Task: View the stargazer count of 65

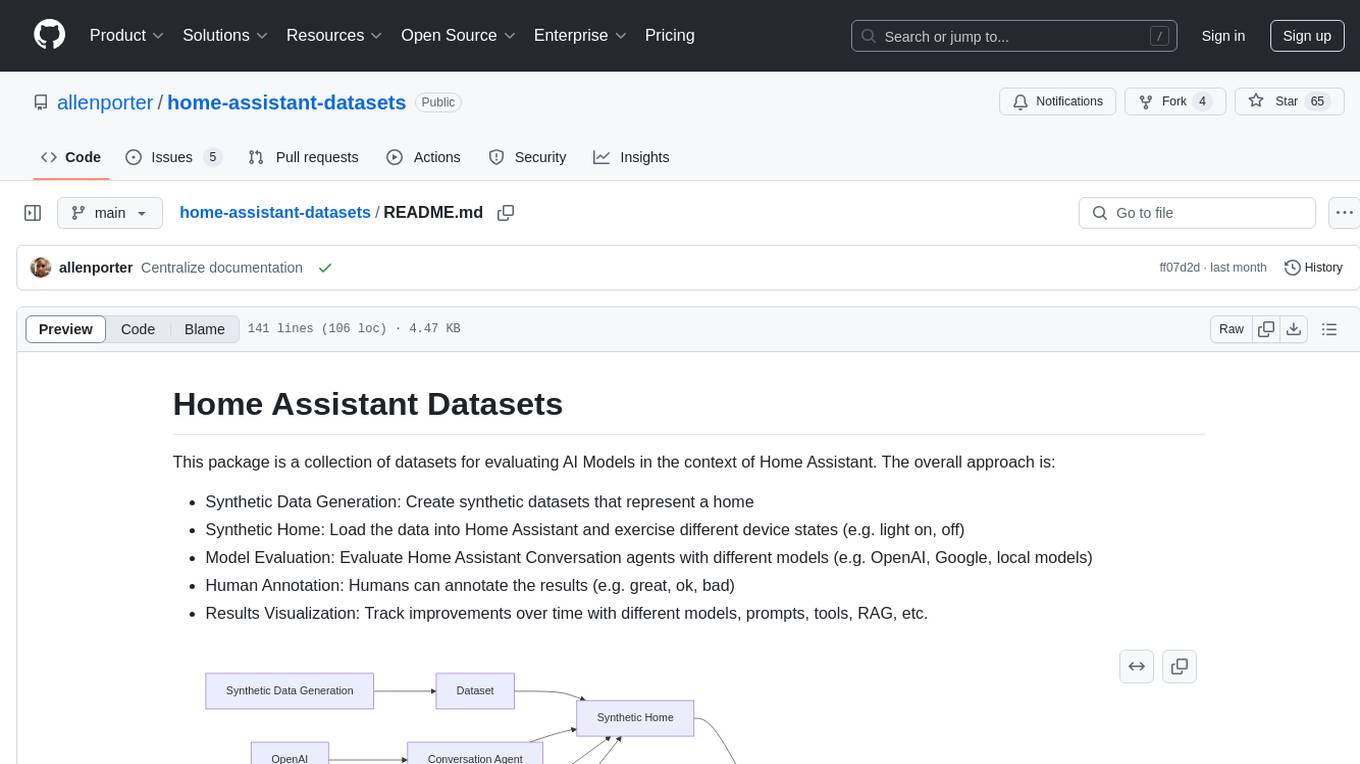Action: click(1318, 102)
